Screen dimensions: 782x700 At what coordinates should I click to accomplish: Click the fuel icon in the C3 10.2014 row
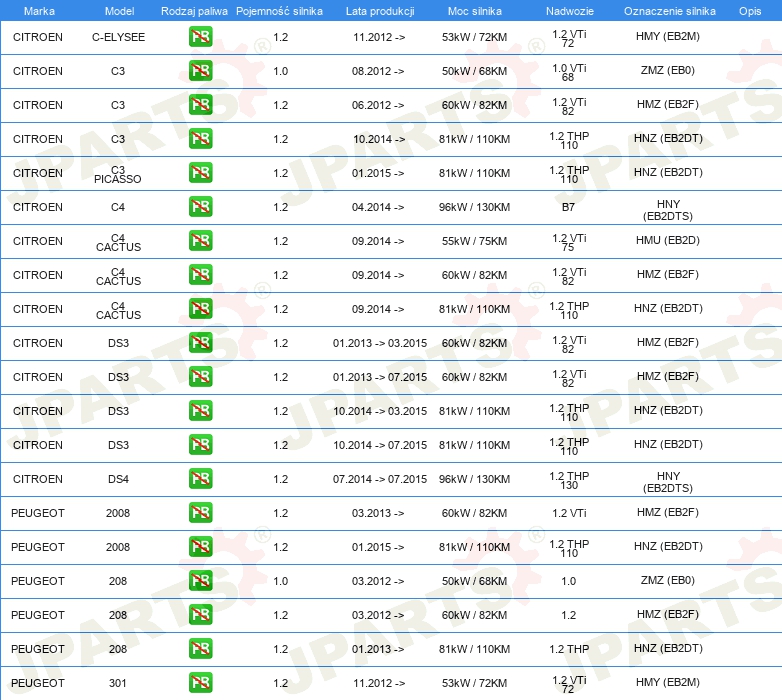[200, 139]
